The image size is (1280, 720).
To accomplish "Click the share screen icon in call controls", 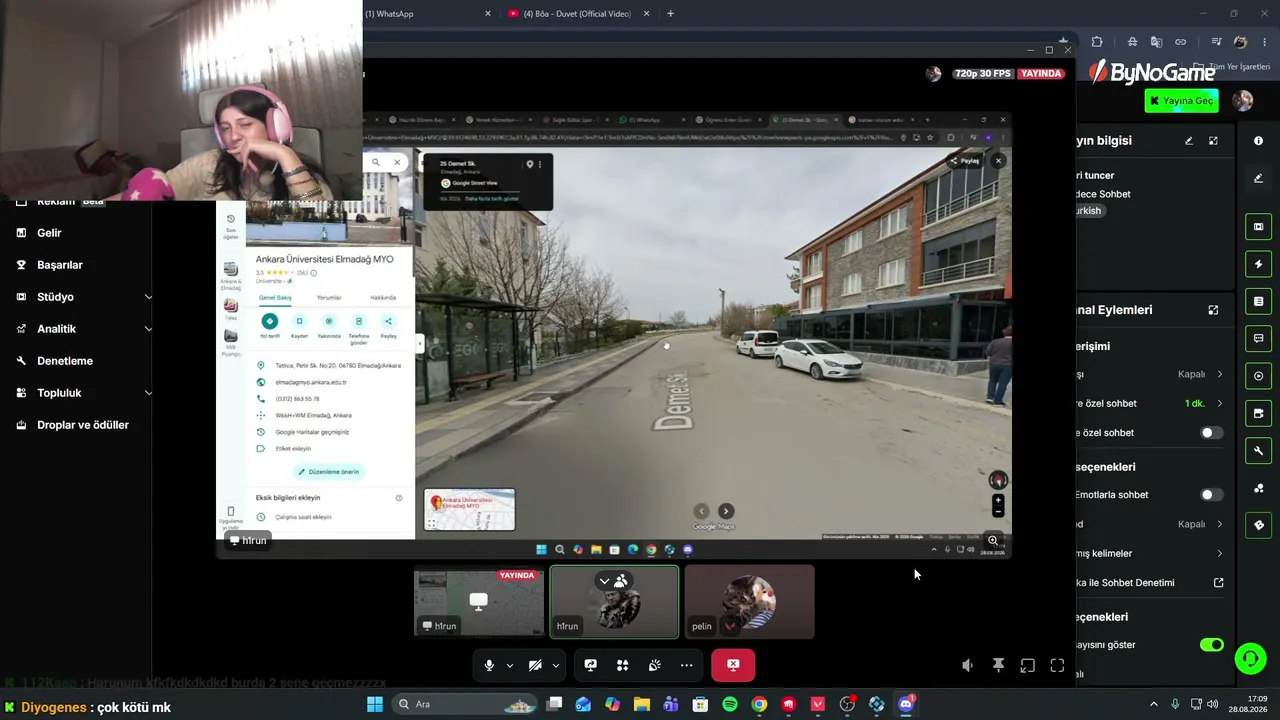I will coord(591,665).
